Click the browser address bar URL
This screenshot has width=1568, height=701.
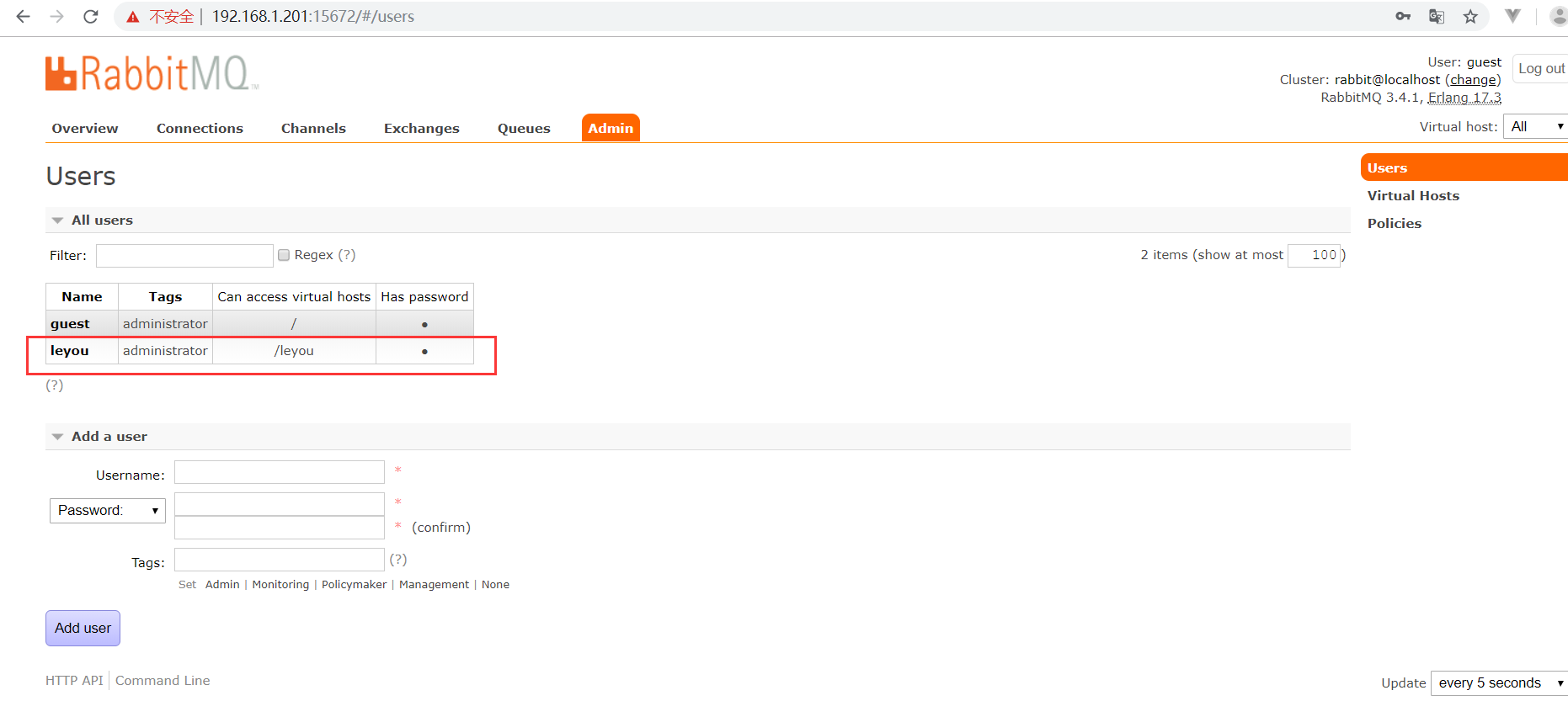[x=312, y=16]
